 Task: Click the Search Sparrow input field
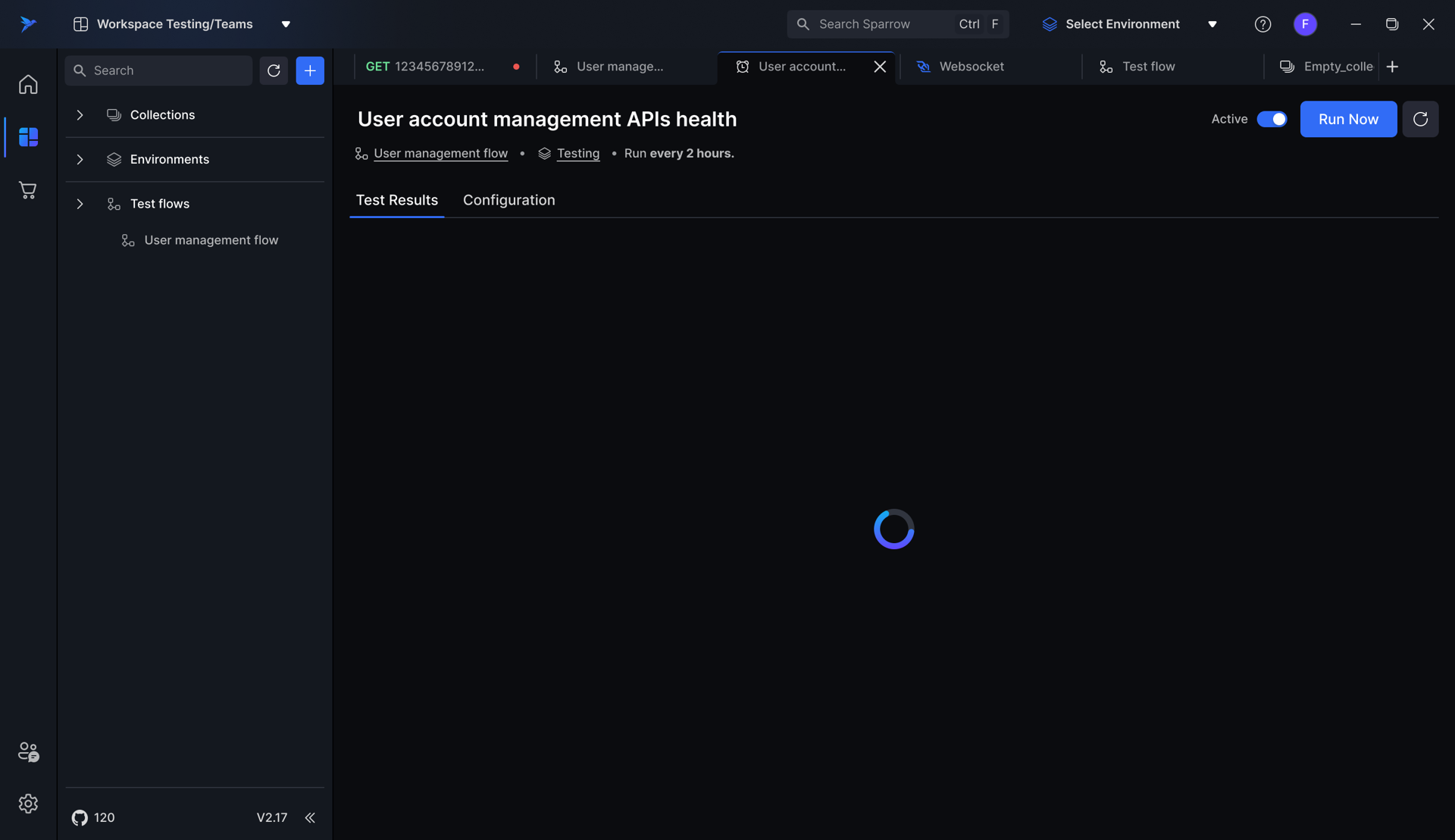pyautogui.click(x=879, y=24)
